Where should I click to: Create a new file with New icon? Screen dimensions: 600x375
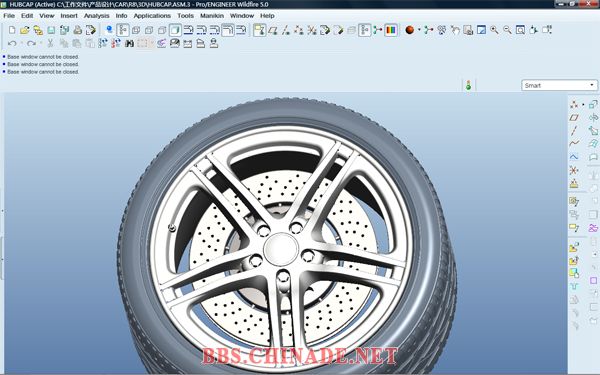12,30
